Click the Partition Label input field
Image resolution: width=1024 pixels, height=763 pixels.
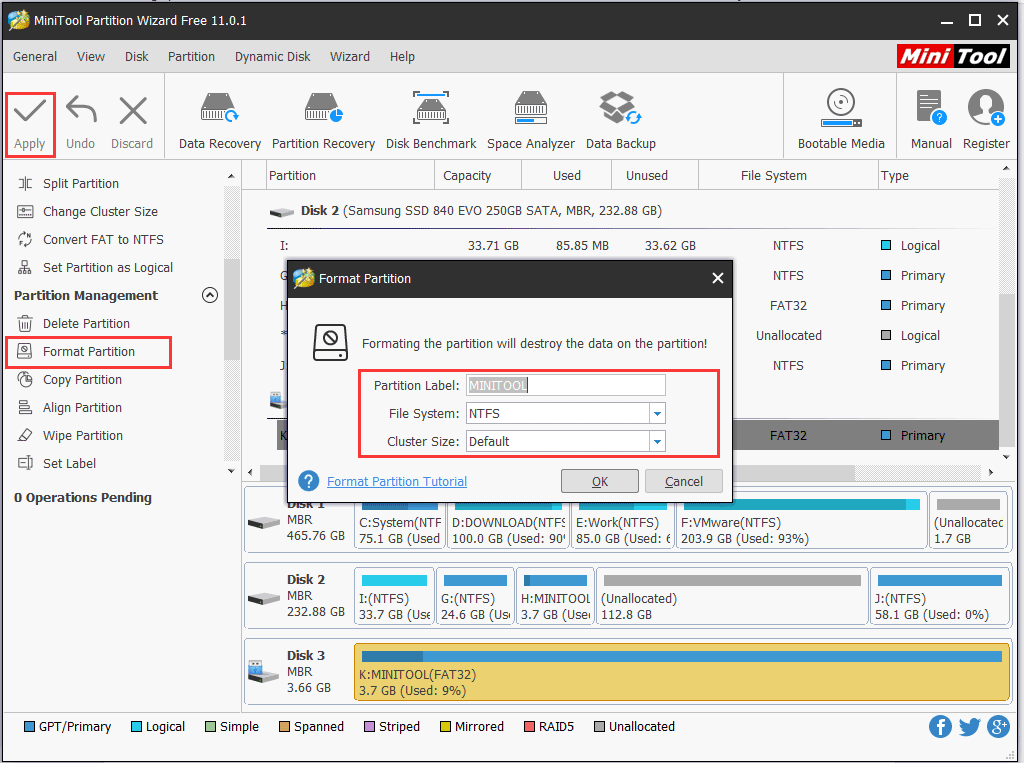tap(566, 385)
